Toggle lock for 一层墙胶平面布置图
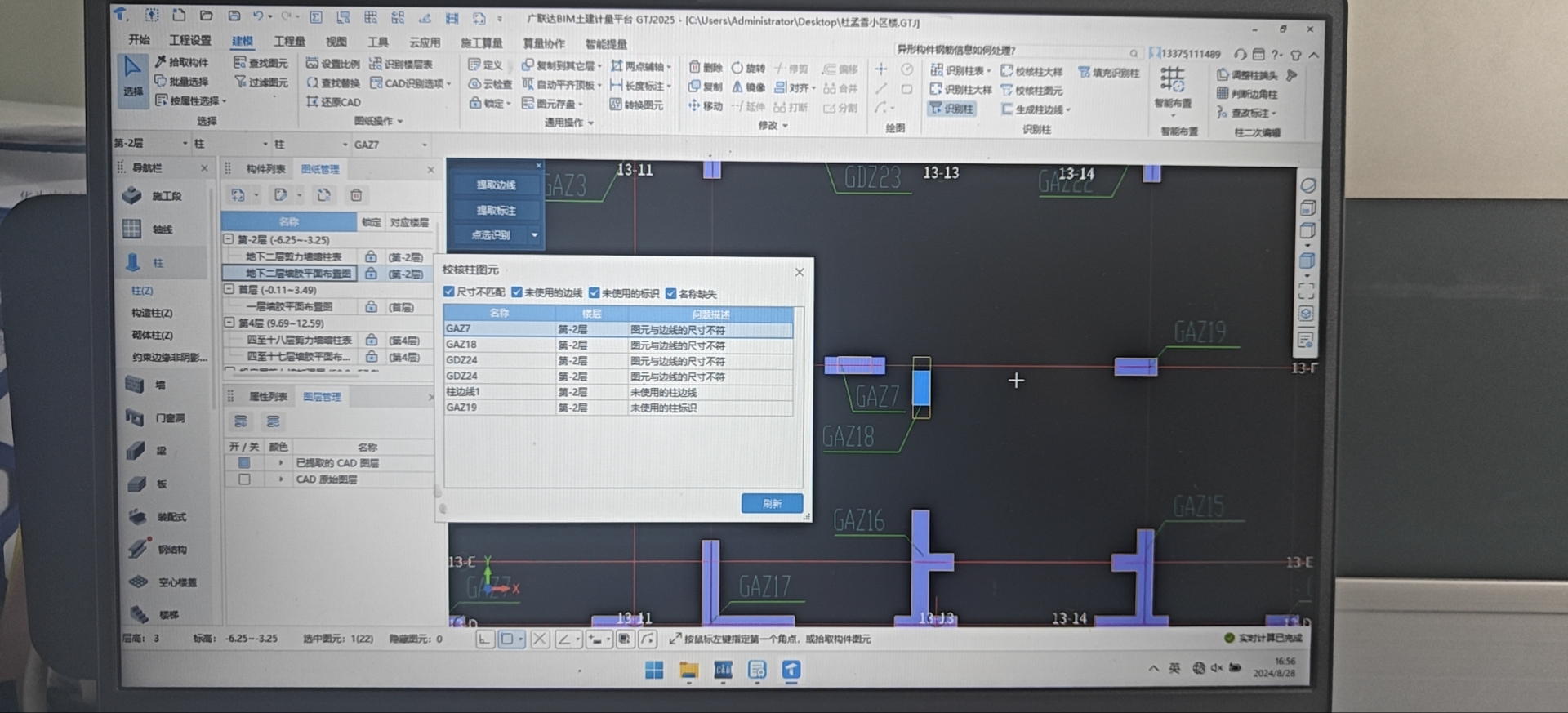The width and height of the screenshot is (1568, 713). 371,307
